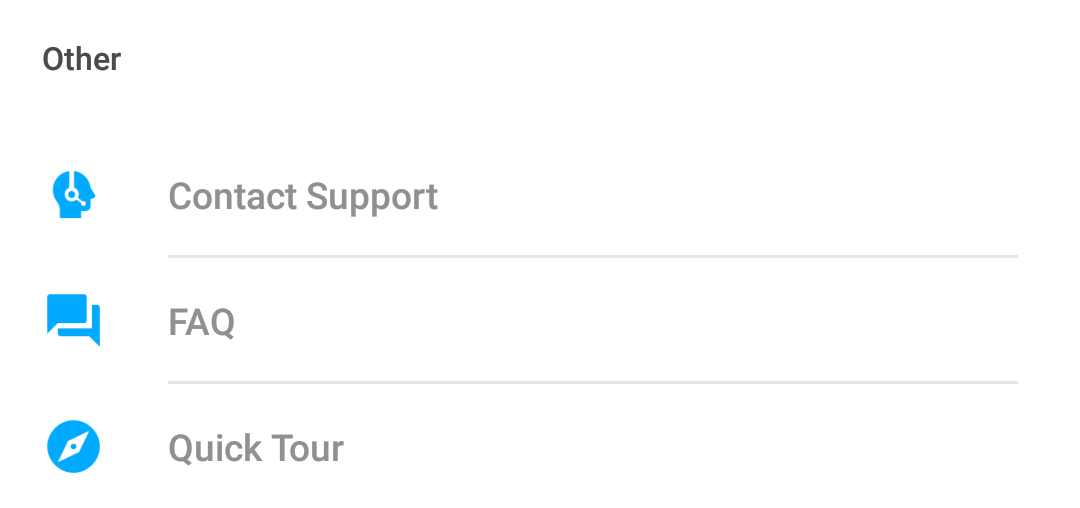Open the FAQ entry
Screen dimensions: 1080x508
click(540, 321)
